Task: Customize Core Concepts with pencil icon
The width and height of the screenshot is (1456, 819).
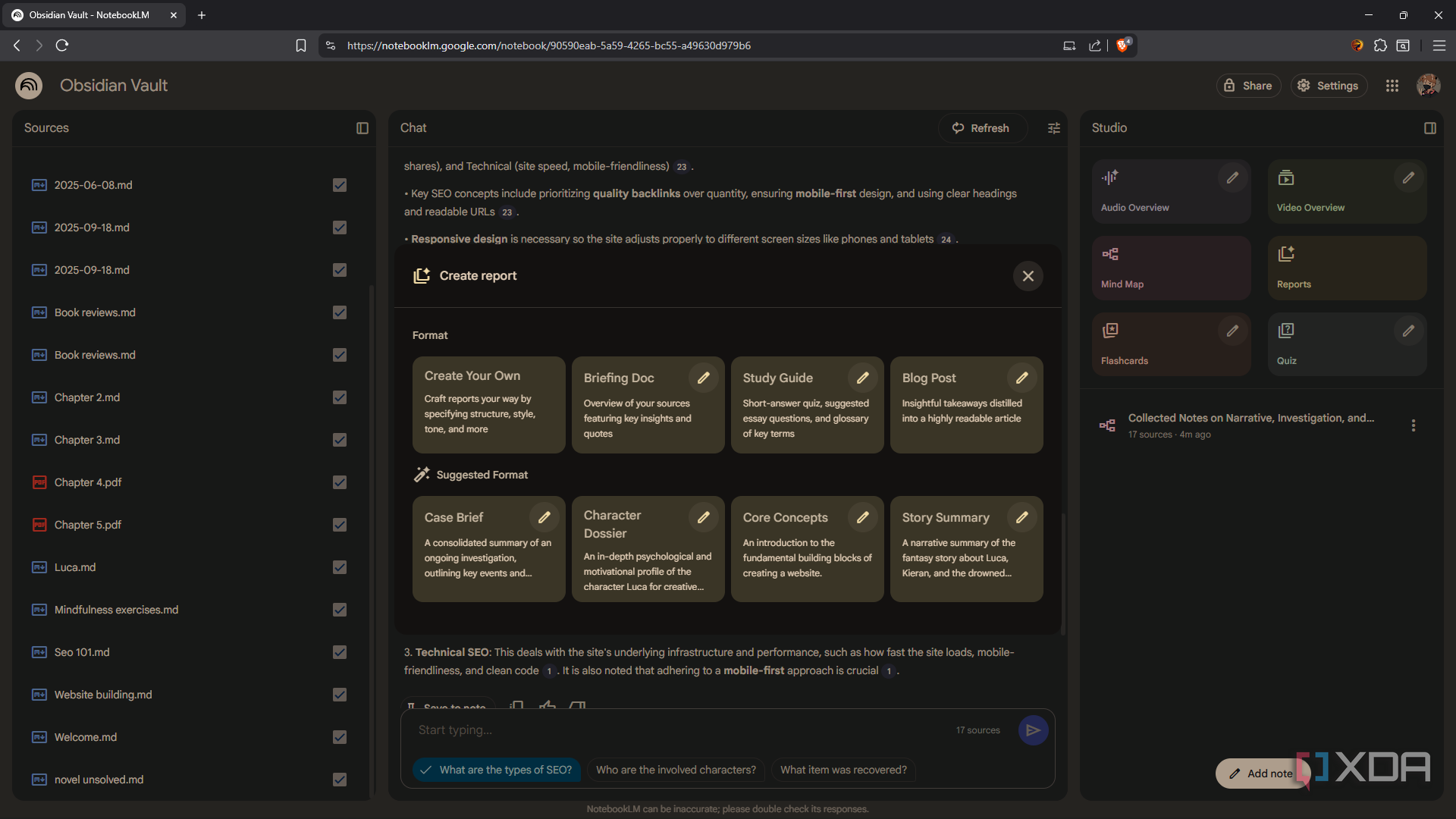Action: [x=863, y=517]
